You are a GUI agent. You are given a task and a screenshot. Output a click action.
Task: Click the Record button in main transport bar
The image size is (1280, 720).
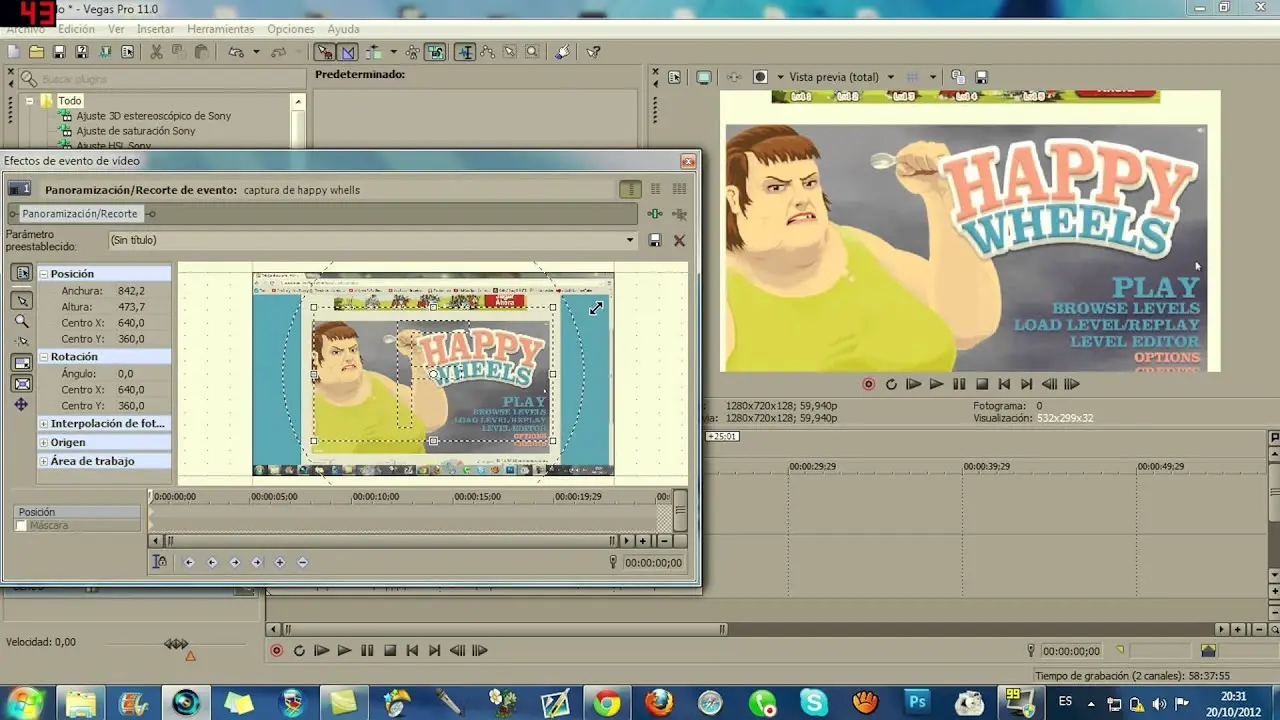(x=277, y=651)
